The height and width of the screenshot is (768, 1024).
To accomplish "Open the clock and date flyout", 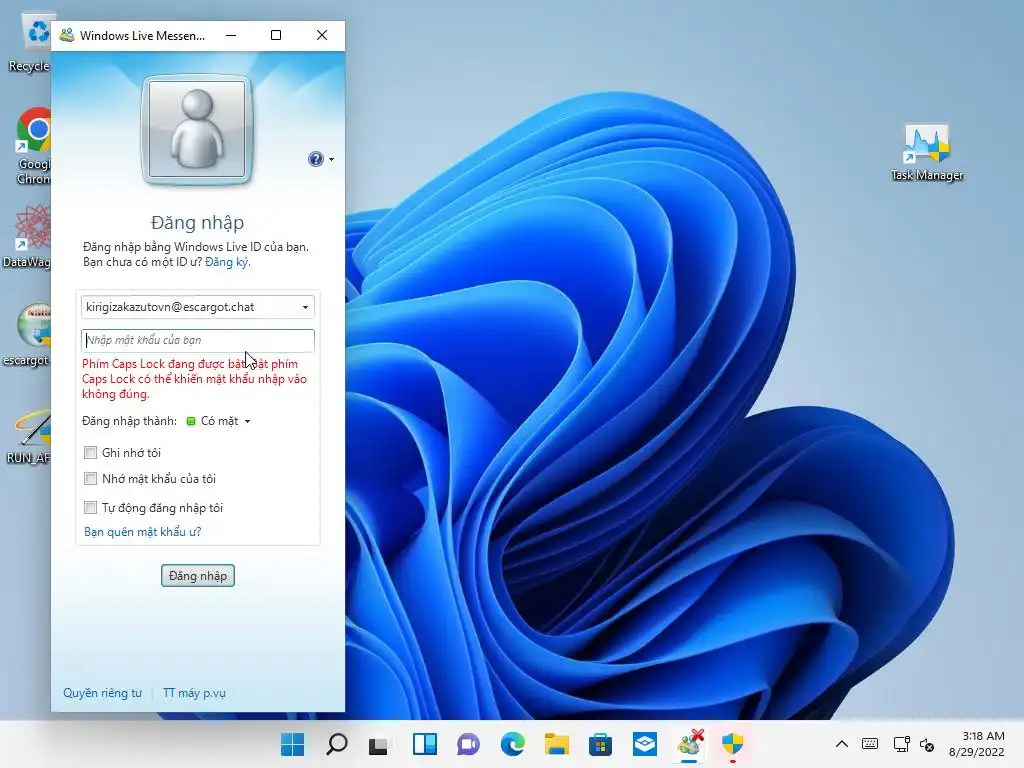I will [976, 744].
